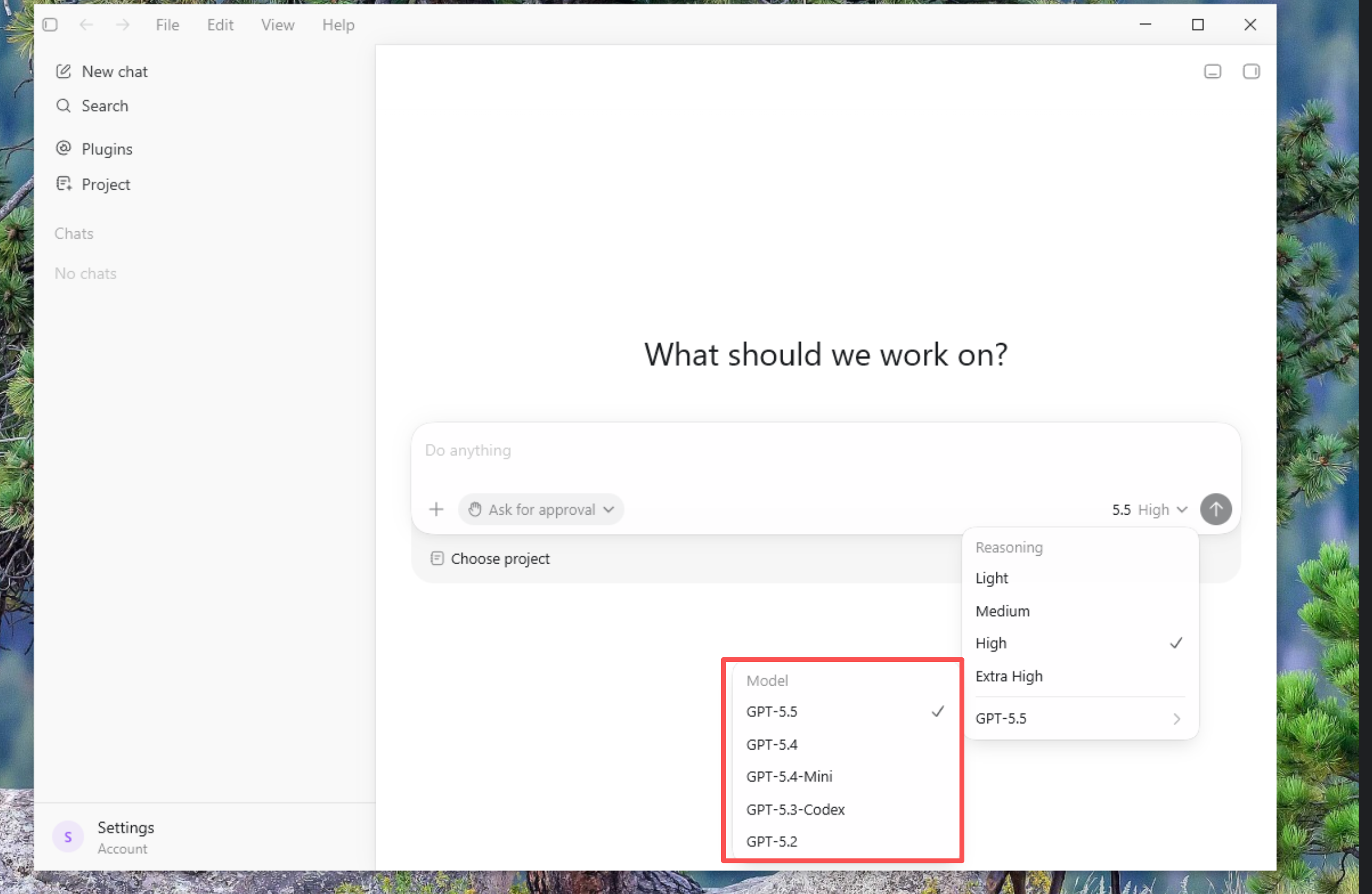Open the Edit menu
Image resolution: width=1372 pixels, height=894 pixels.
(220, 25)
